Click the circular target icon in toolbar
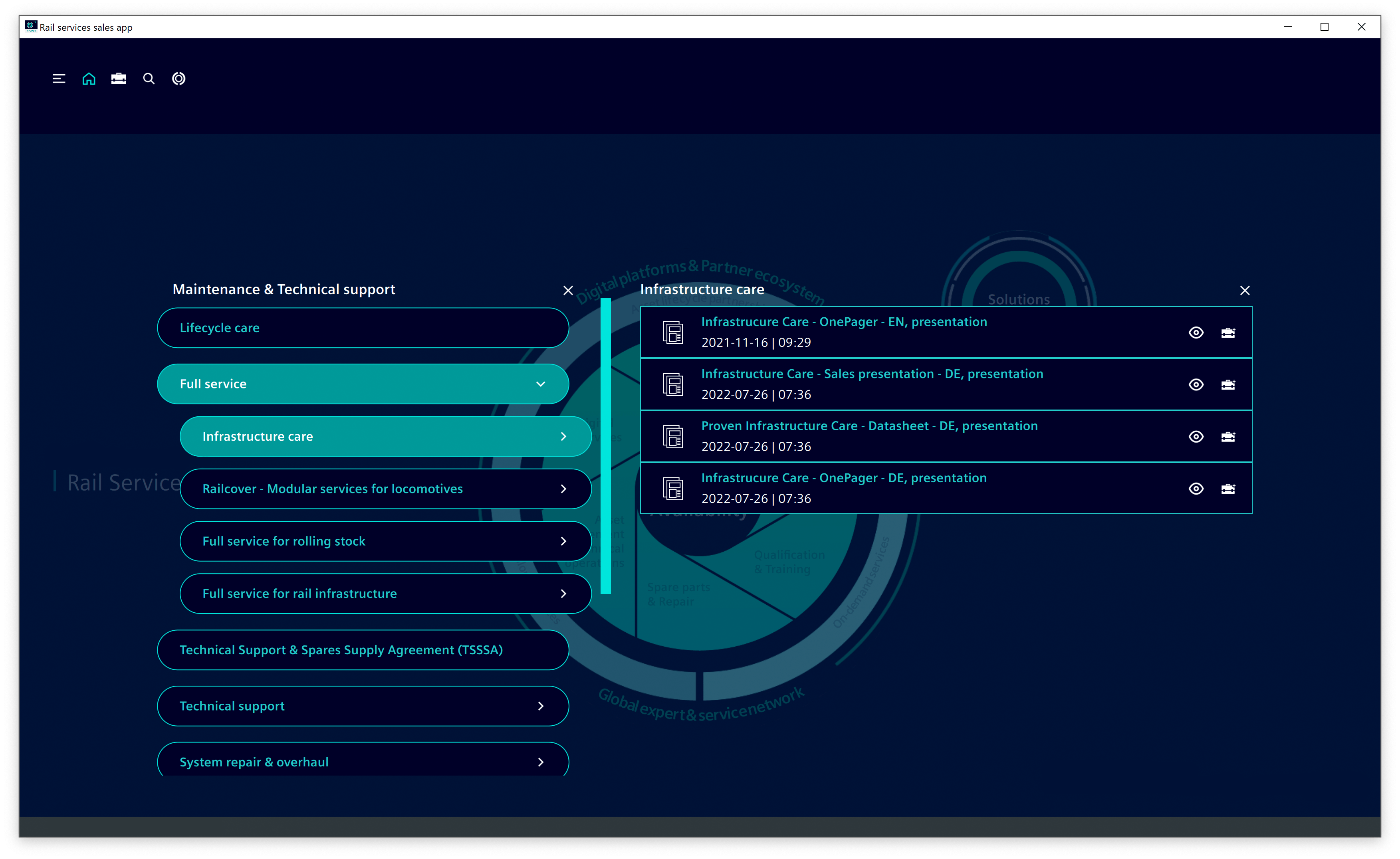 click(x=178, y=79)
